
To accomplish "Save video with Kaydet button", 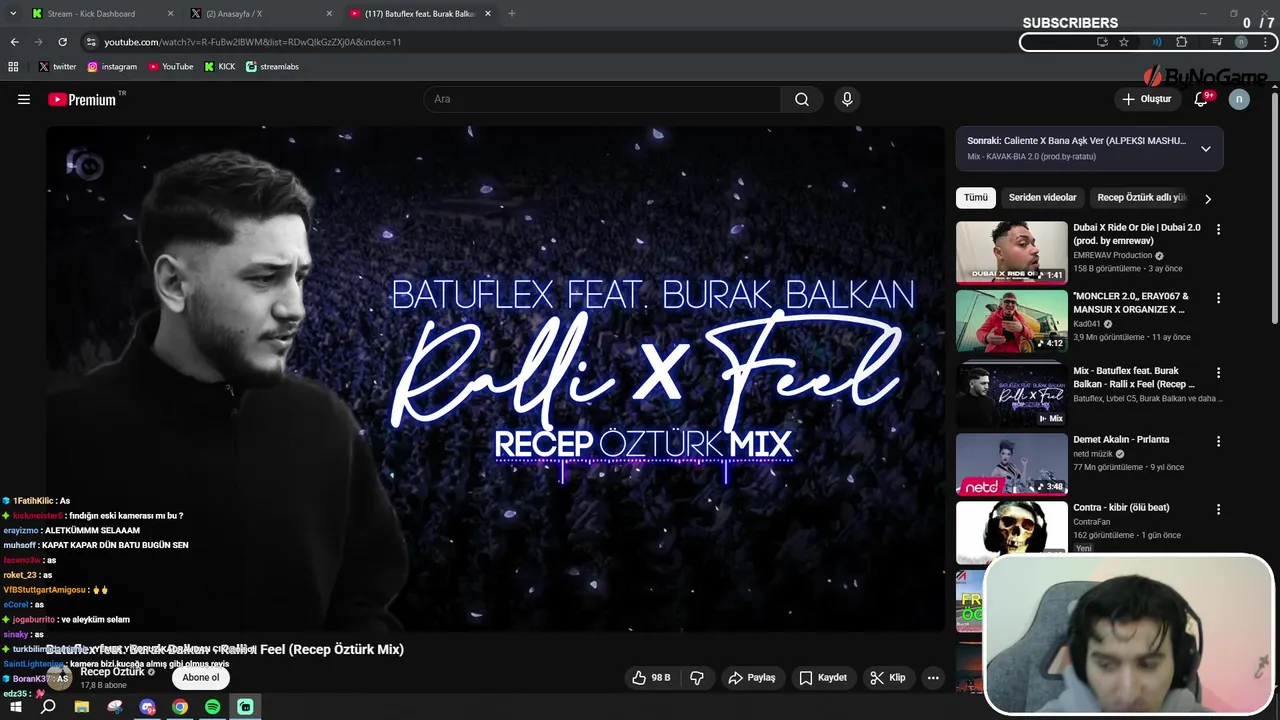I will 822,678.
